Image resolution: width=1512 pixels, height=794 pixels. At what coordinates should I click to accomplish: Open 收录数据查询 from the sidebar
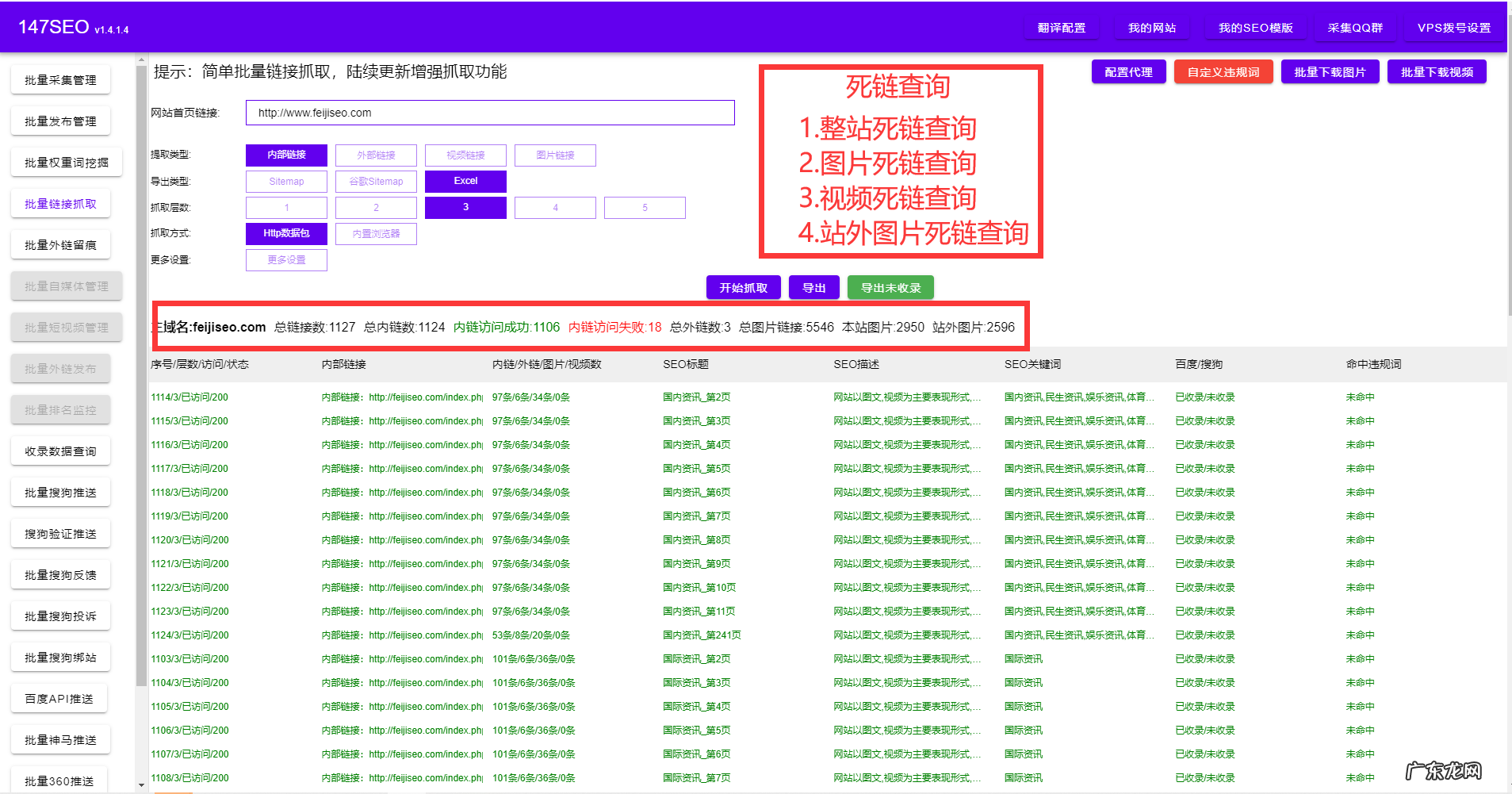tap(60, 451)
